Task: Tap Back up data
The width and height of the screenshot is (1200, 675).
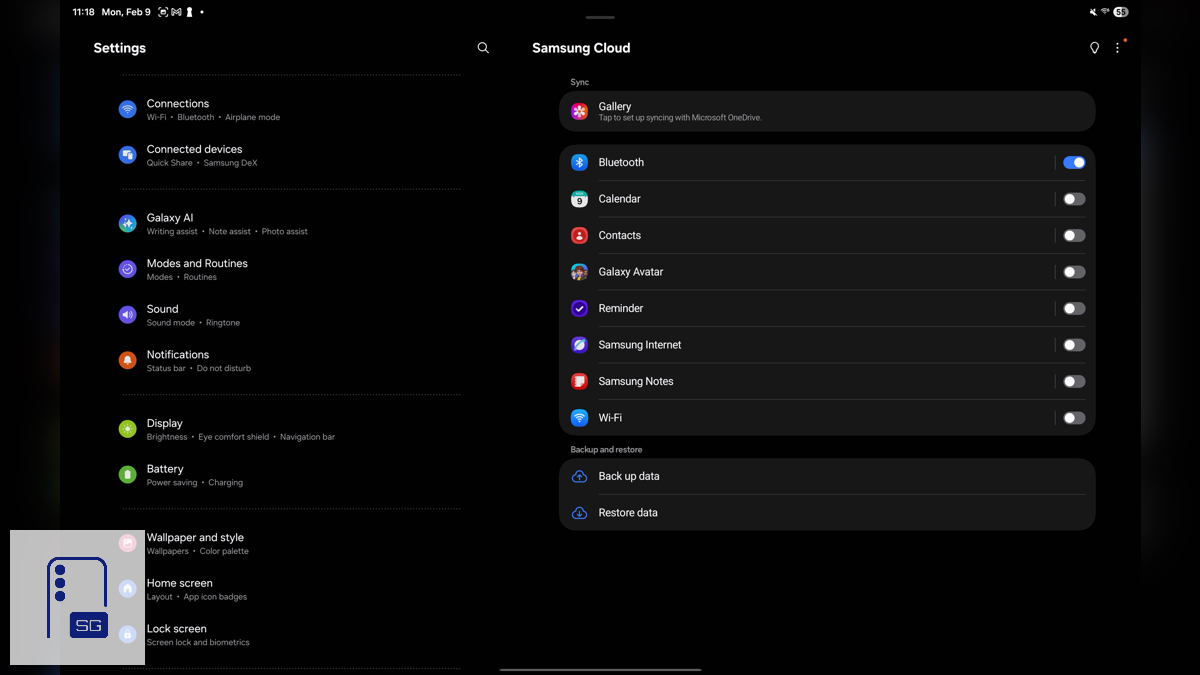Action: (x=827, y=477)
